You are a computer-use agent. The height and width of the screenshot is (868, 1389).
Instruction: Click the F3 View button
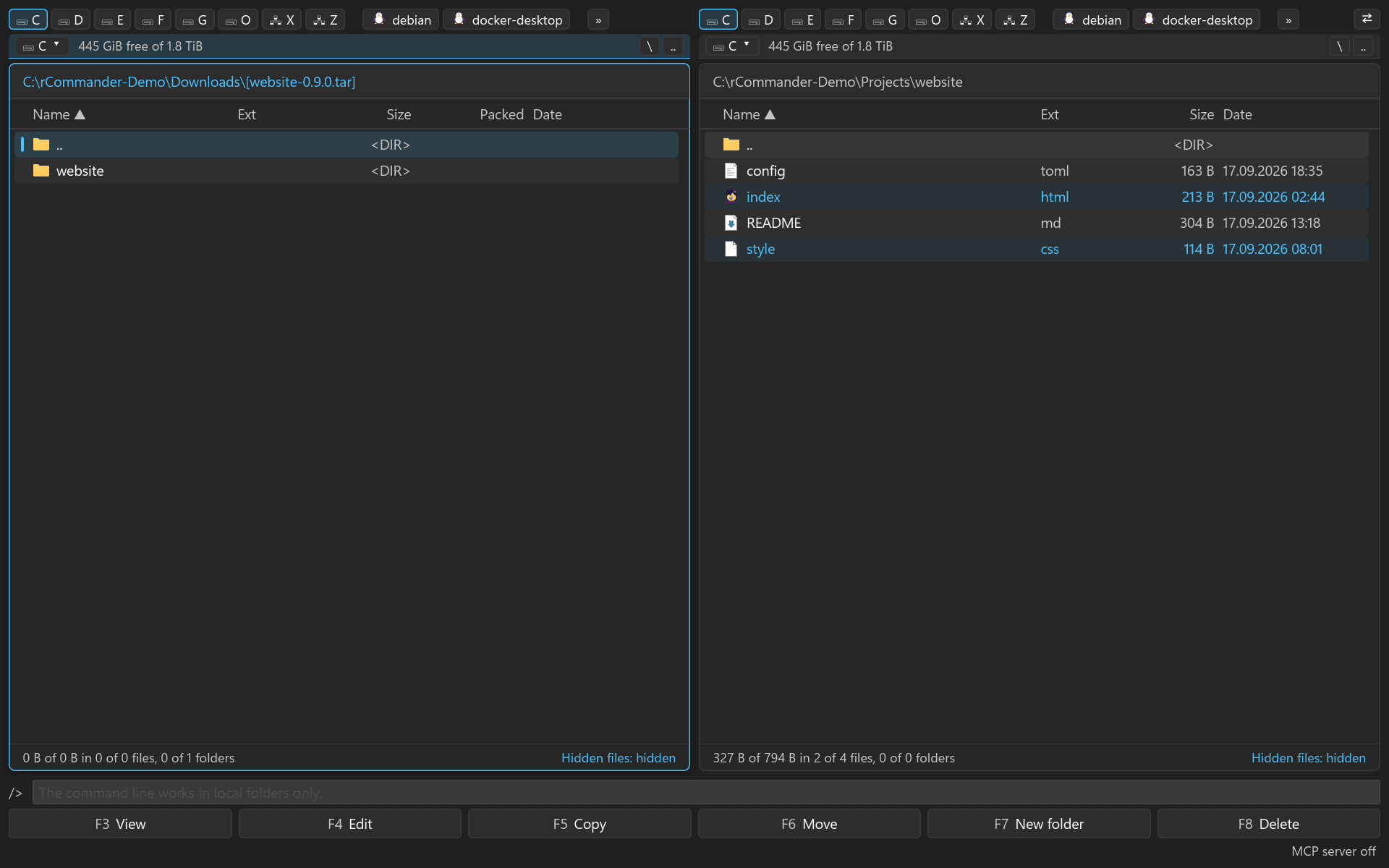(120, 824)
